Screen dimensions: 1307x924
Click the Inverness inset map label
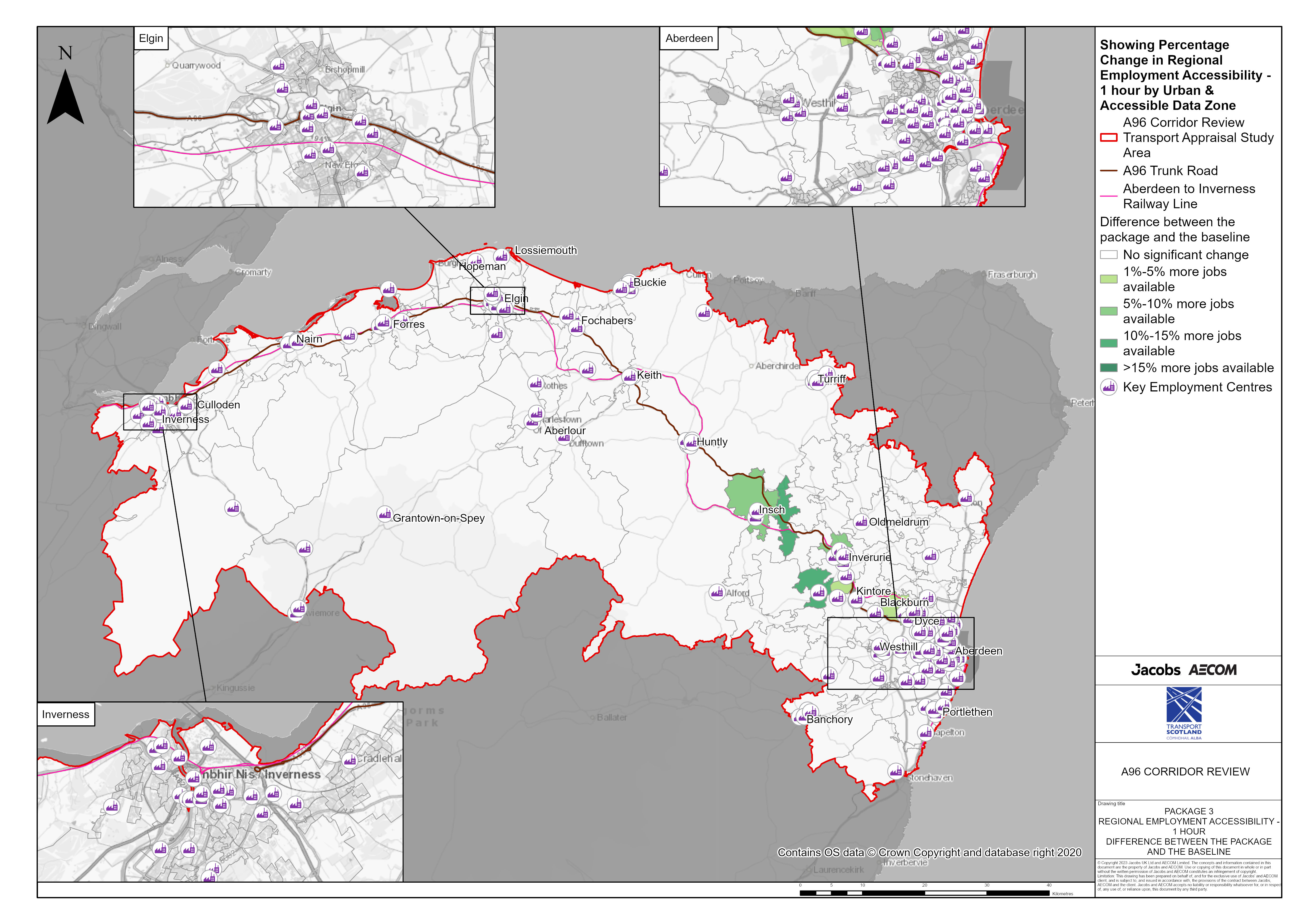tap(66, 715)
